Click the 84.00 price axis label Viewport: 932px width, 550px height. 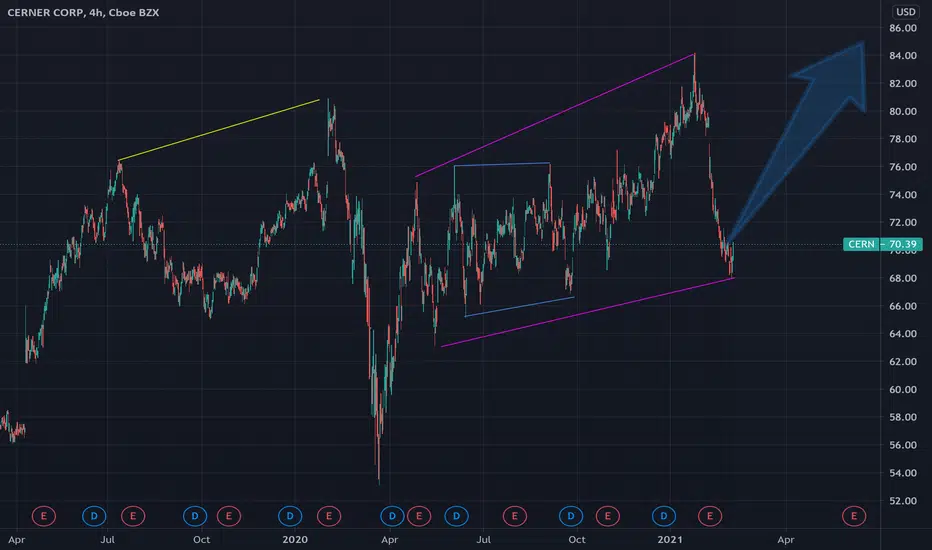[x=903, y=56]
